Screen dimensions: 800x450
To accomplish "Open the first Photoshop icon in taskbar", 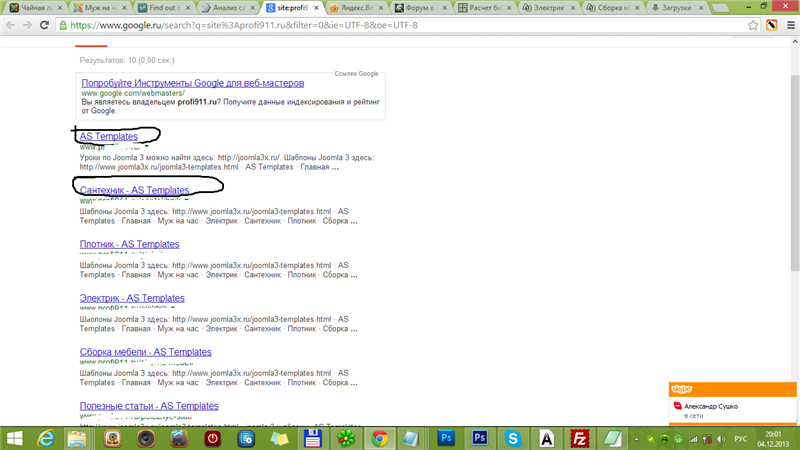I will coord(446,439).
